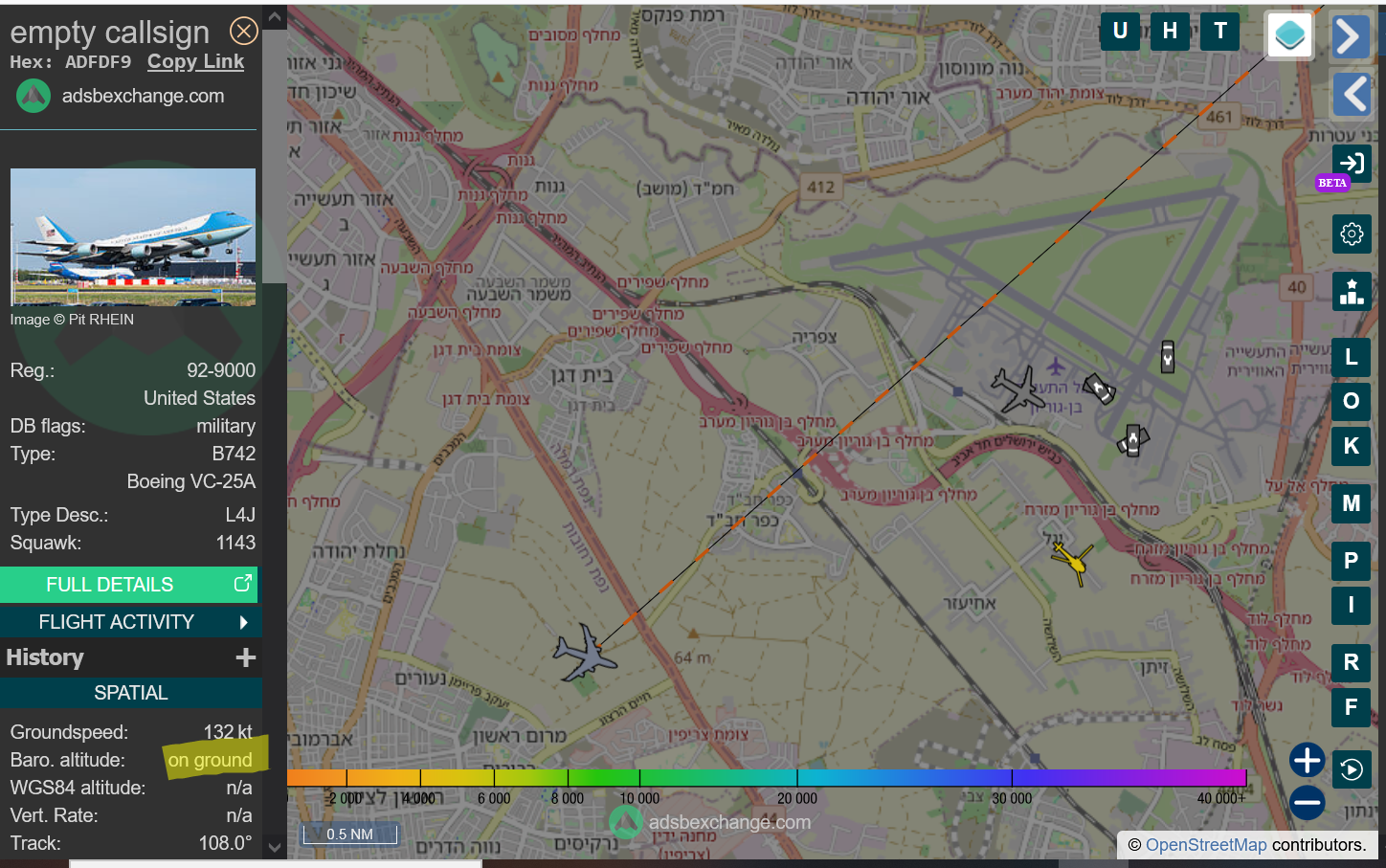Toggle the H button on map
This screenshot has height=868, width=1386.
click(x=1170, y=32)
